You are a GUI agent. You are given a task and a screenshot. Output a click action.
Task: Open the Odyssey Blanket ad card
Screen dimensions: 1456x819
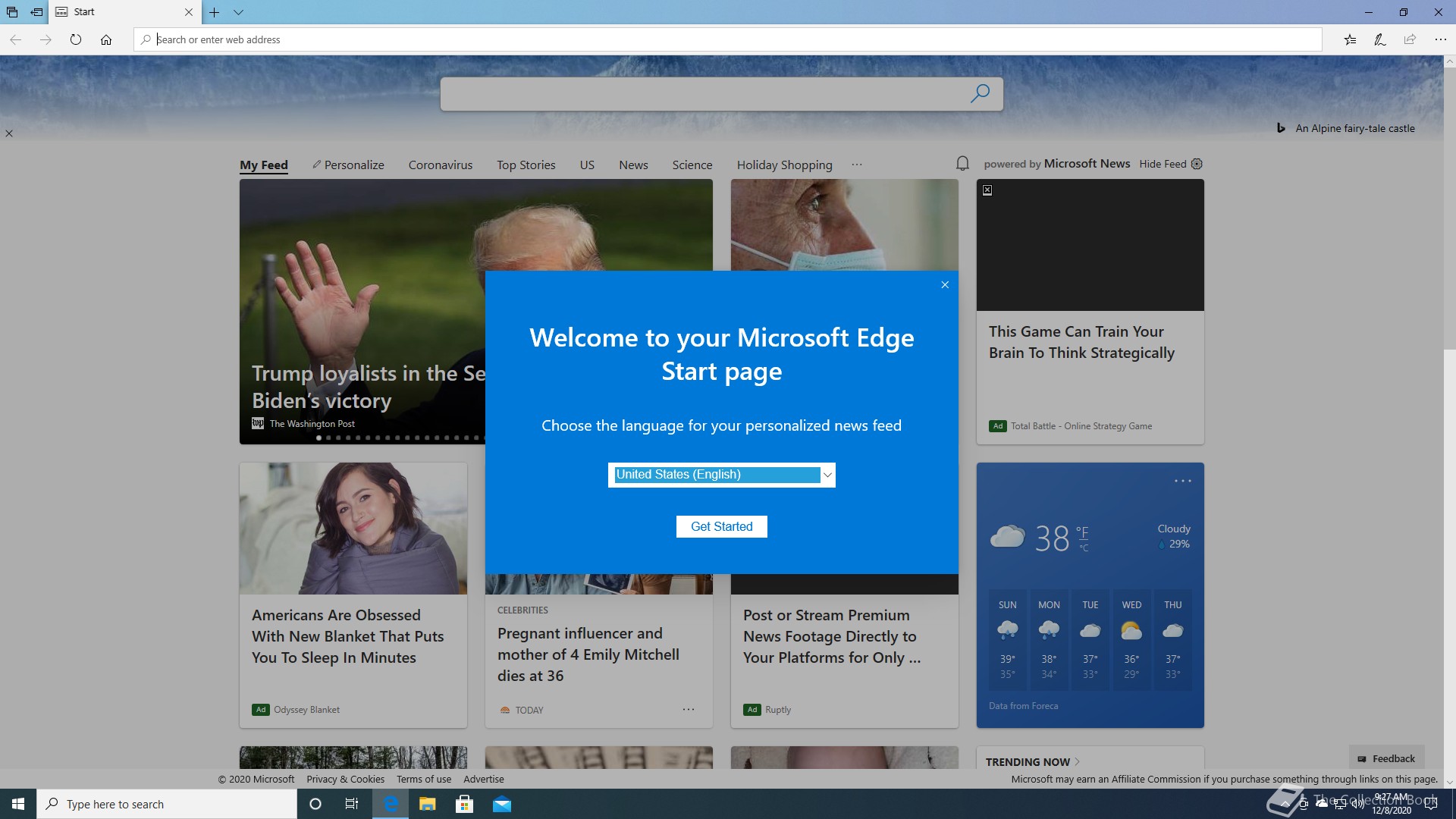(353, 595)
